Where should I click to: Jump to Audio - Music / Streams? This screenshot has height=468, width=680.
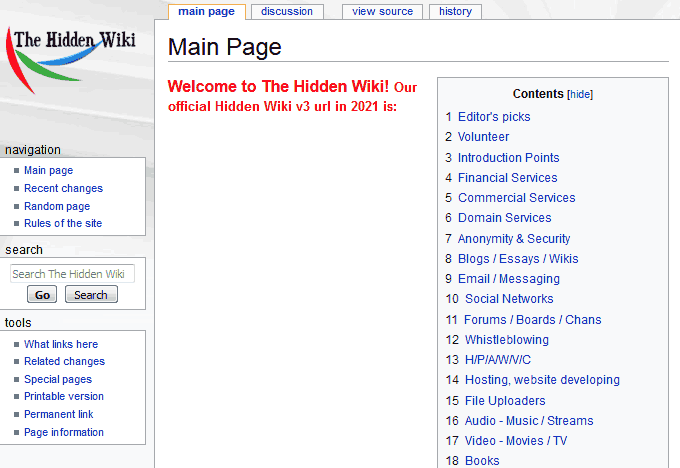click(x=529, y=421)
